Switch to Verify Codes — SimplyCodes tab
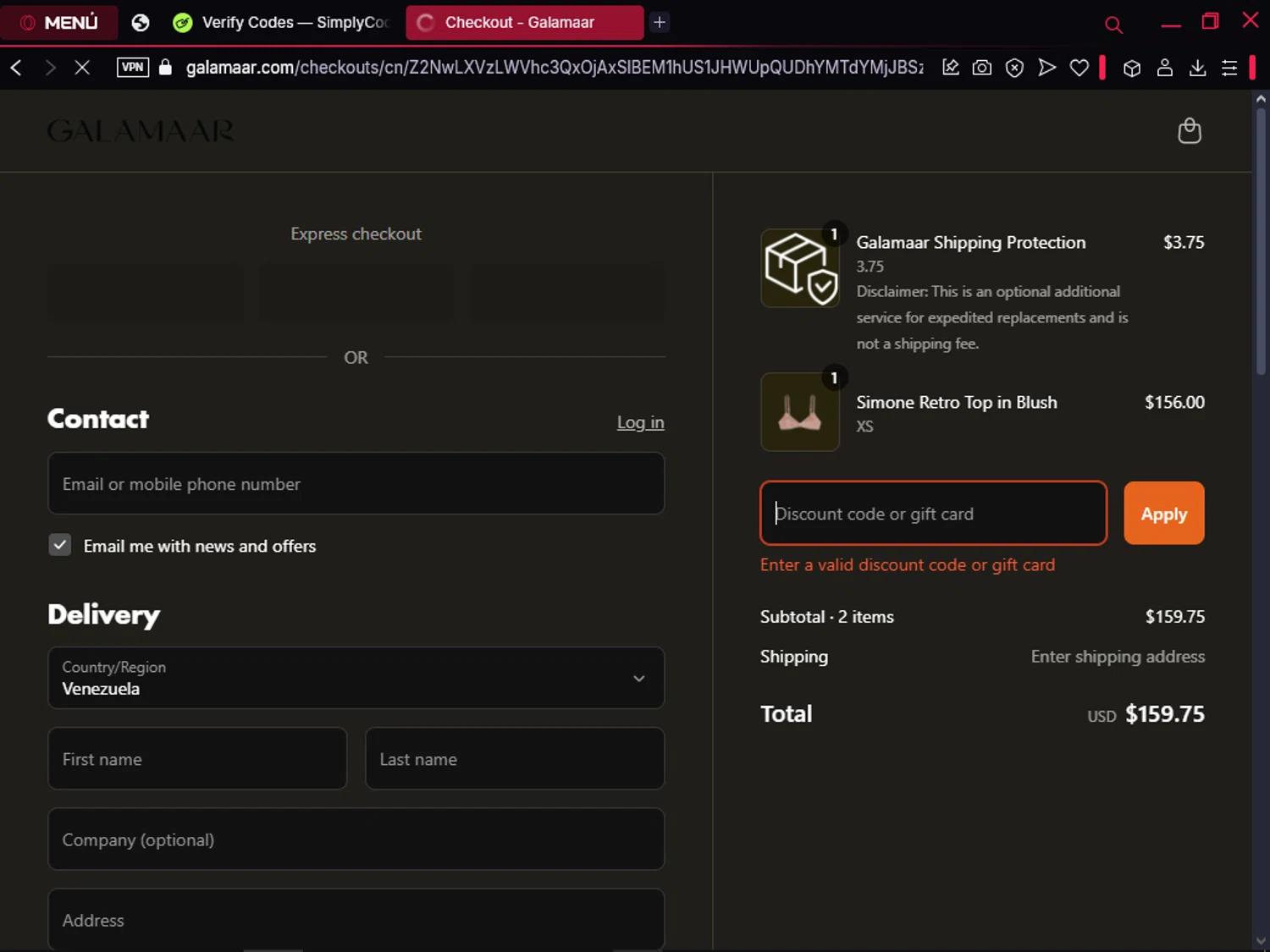The height and width of the screenshot is (952, 1270). coord(281,23)
